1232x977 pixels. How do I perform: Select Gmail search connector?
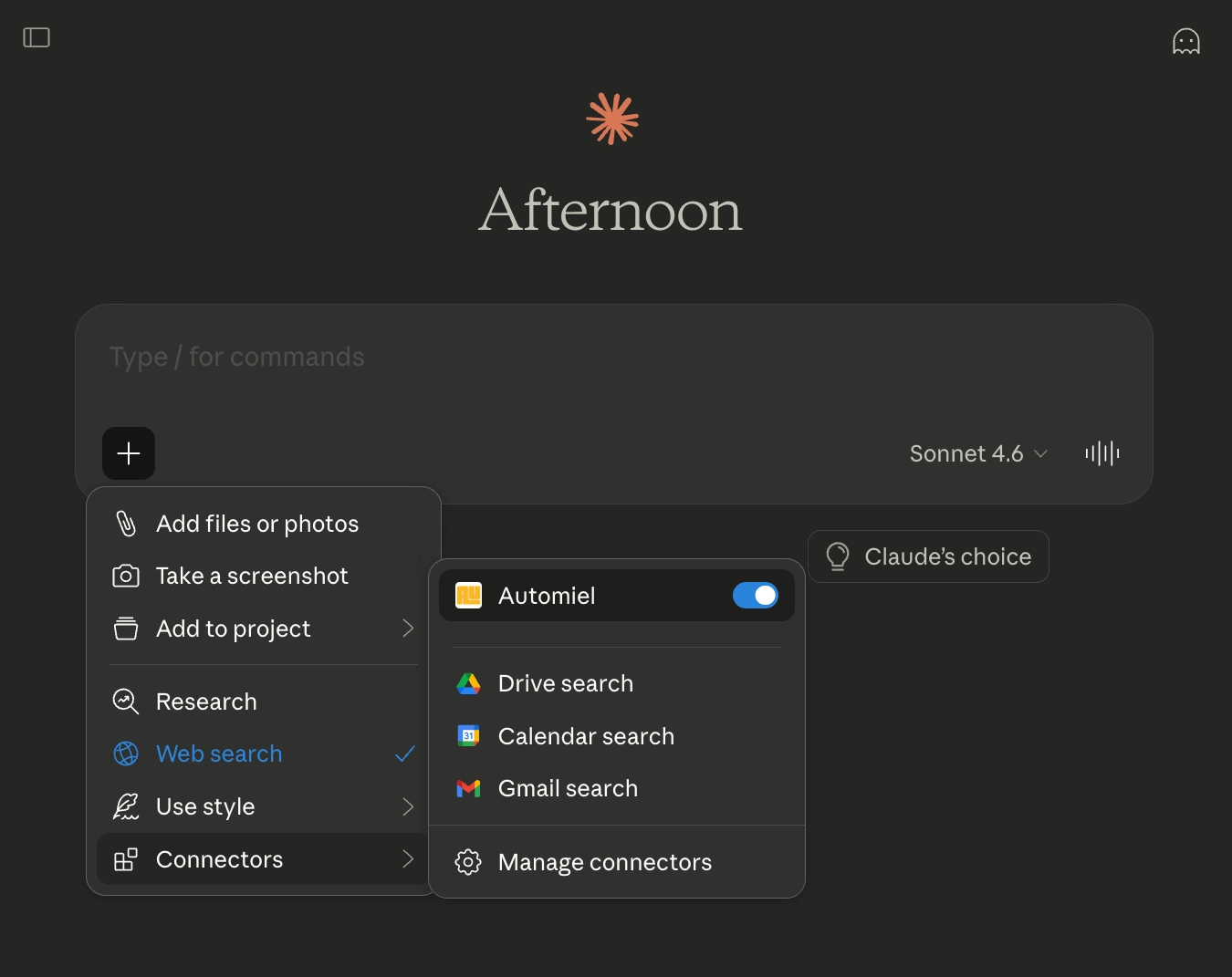pos(568,788)
